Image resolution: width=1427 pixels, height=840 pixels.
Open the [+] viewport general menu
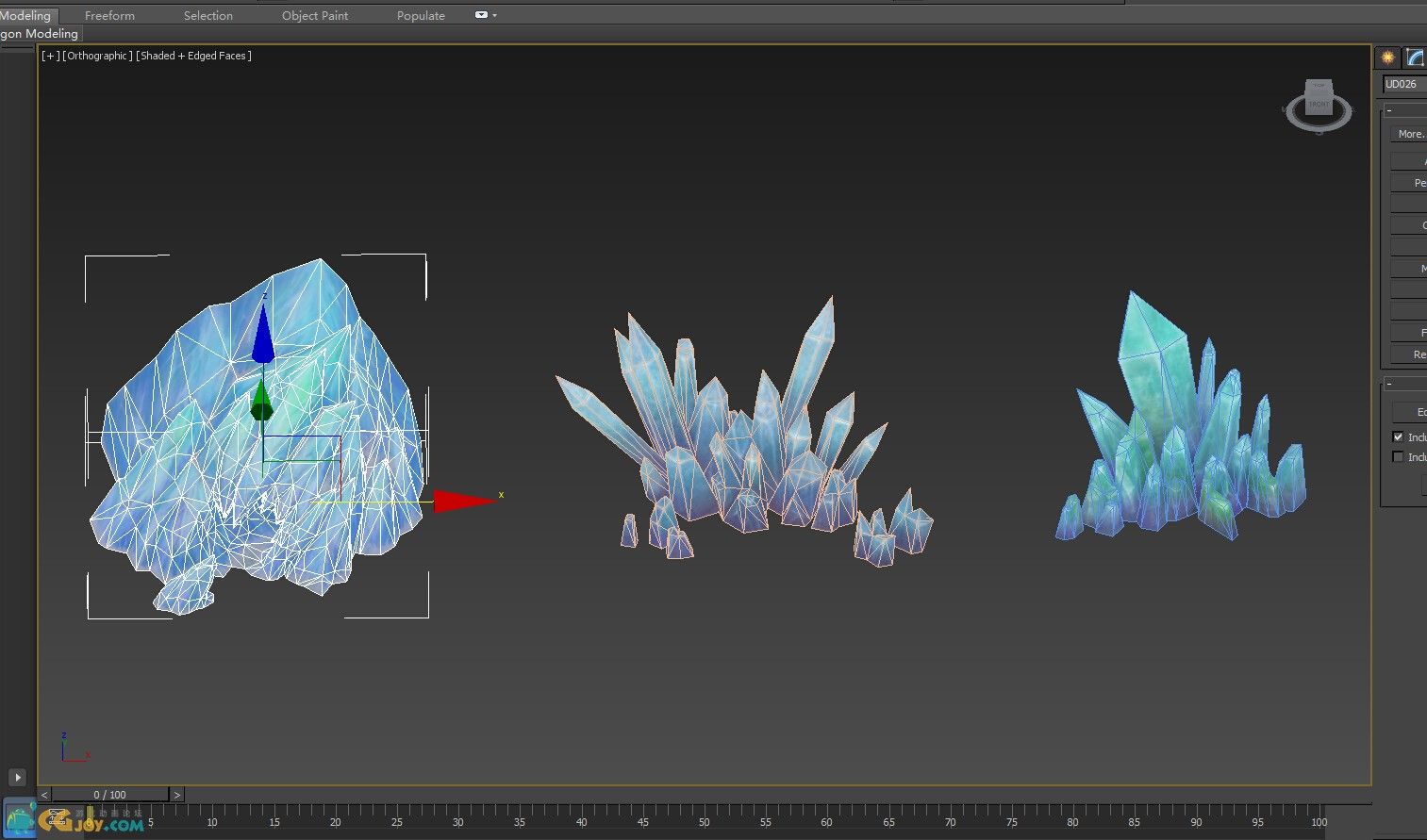pos(49,56)
